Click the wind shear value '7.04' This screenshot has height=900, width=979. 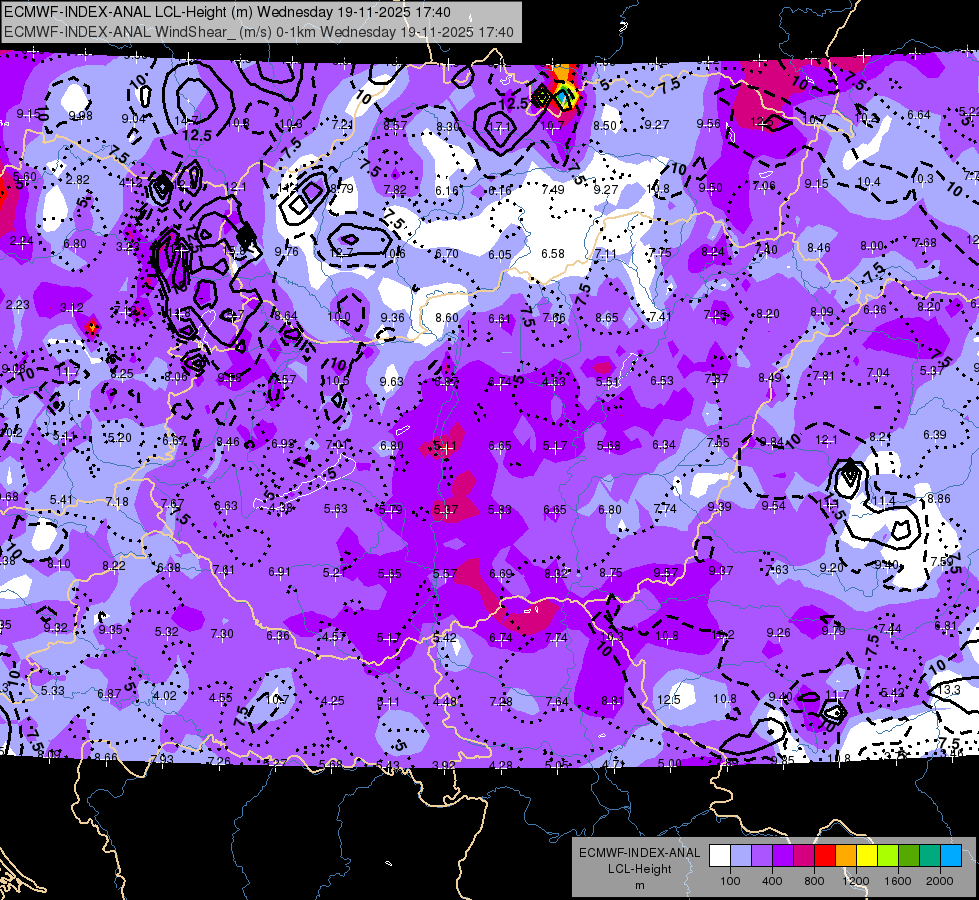coord(878,373)
